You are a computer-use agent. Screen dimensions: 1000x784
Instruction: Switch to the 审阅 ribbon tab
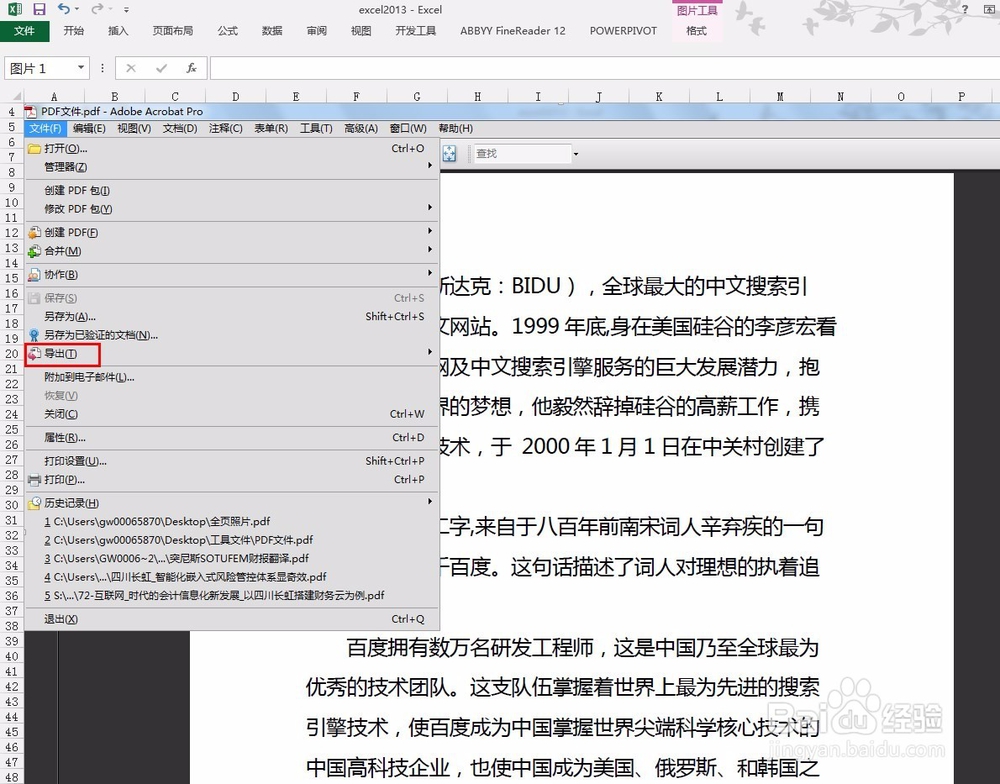316,31
